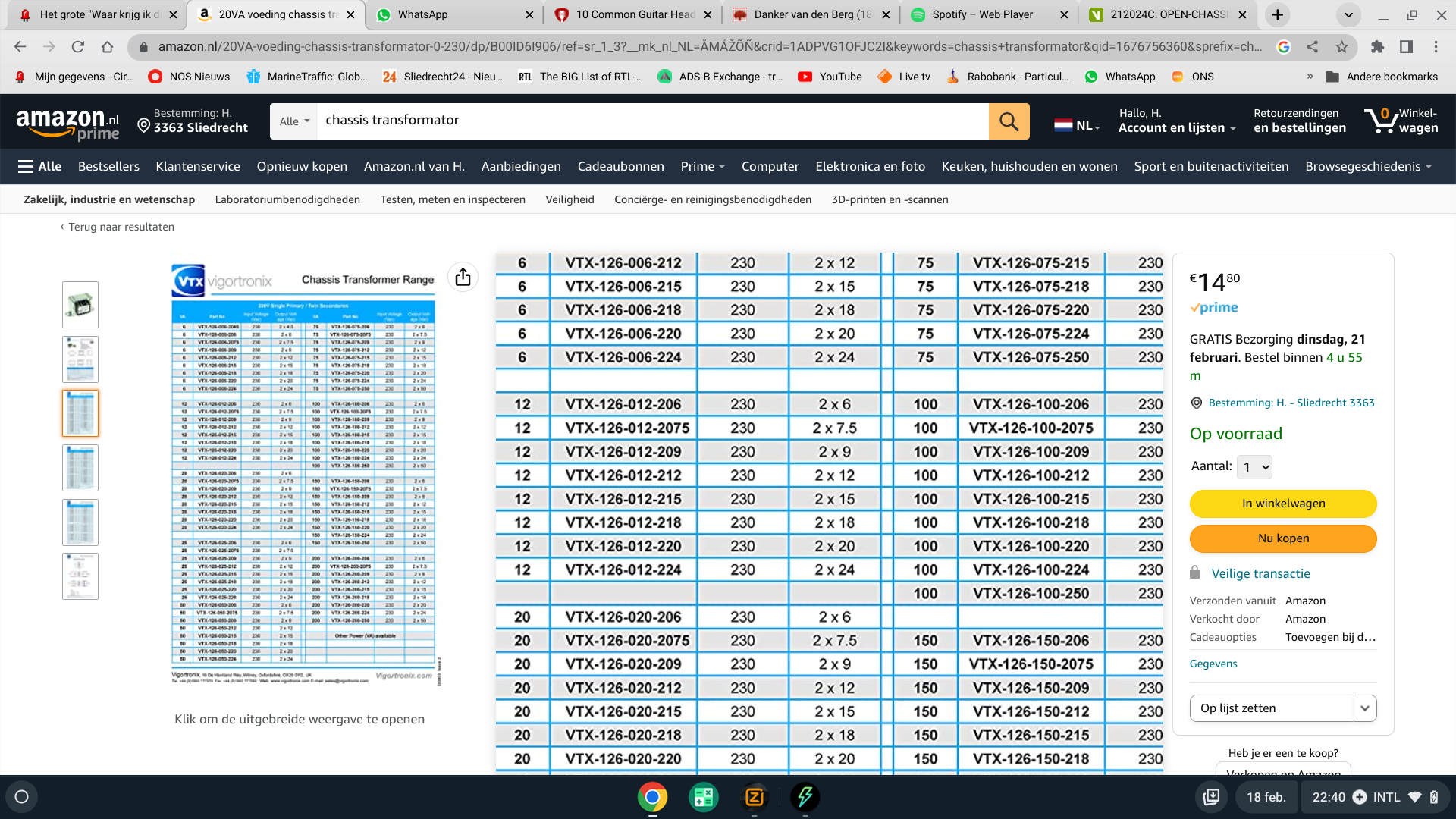Screen dimensions: 1456x819
Task: Click into the Amazon search field
Action: (653, 121)
